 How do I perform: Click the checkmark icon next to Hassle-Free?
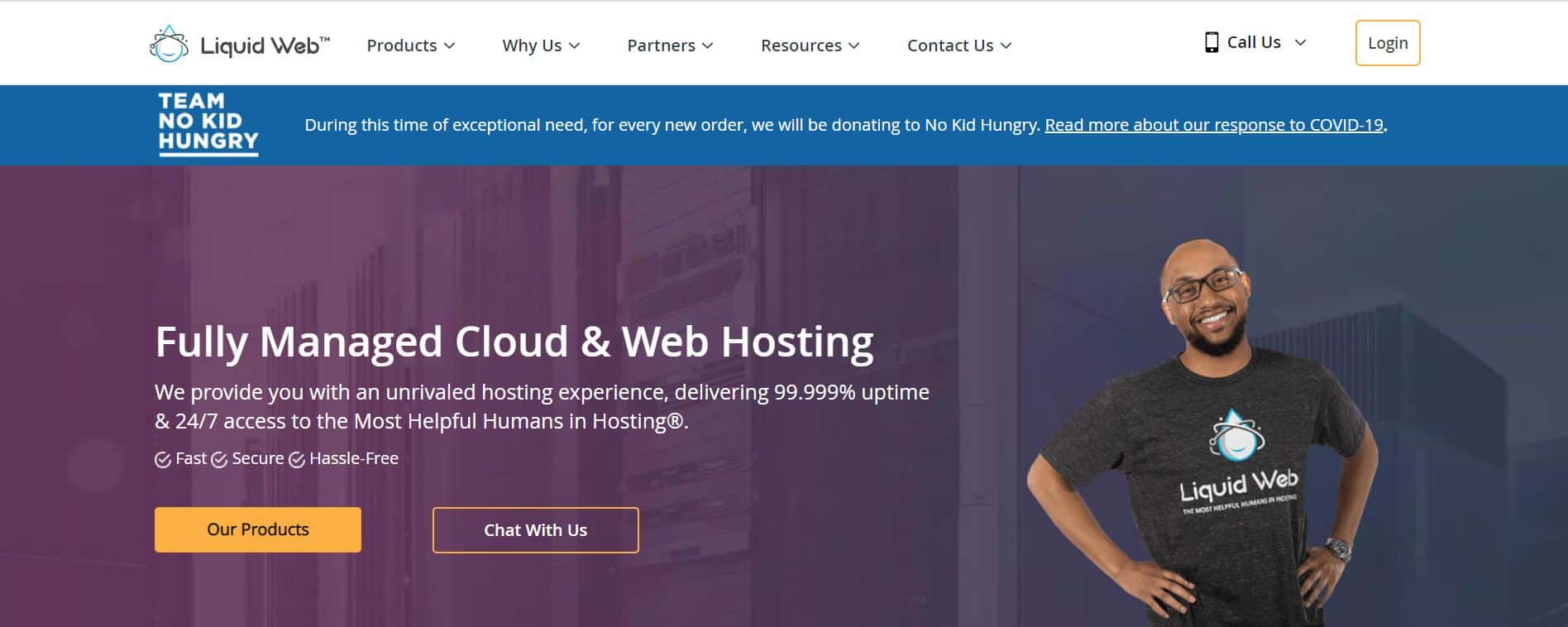[297, 460]
